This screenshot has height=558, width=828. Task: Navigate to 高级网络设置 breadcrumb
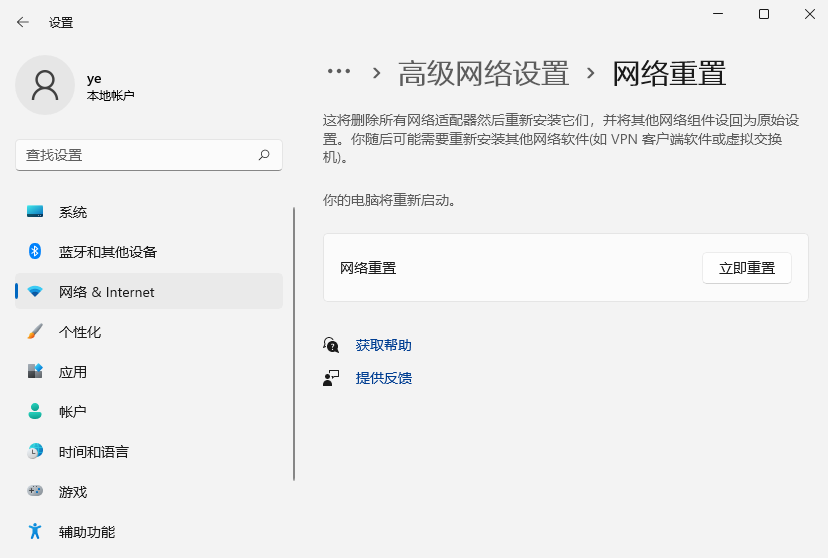pos(483,73)
